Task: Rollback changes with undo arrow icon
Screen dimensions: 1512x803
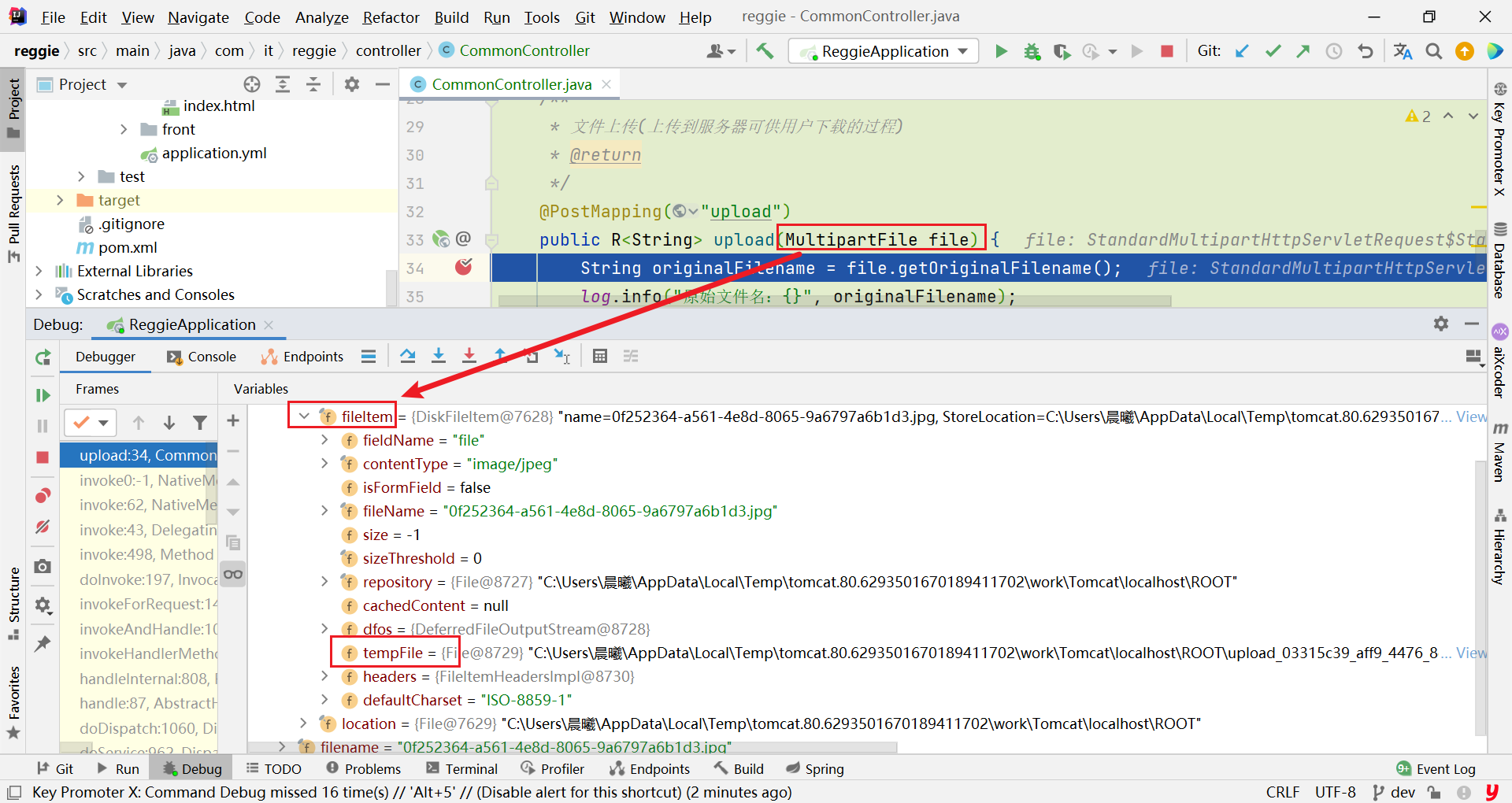Action: tap(1365, 51)
